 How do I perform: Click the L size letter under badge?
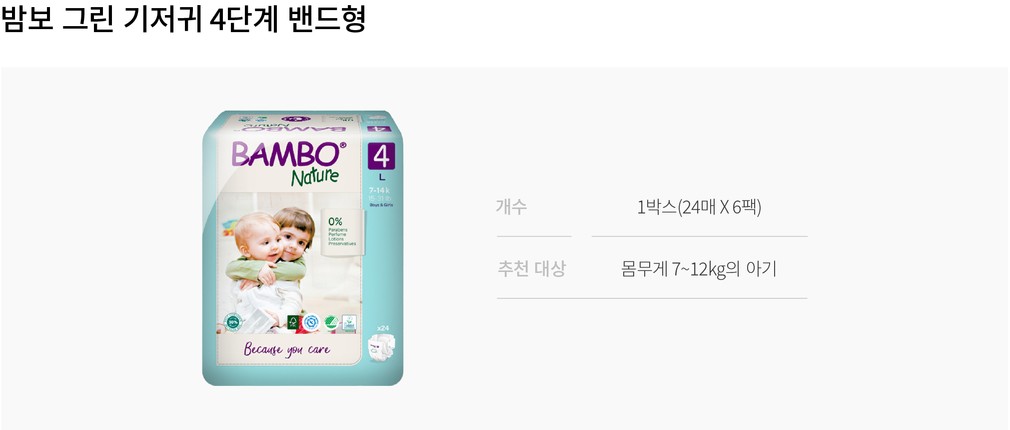point(381,176)
